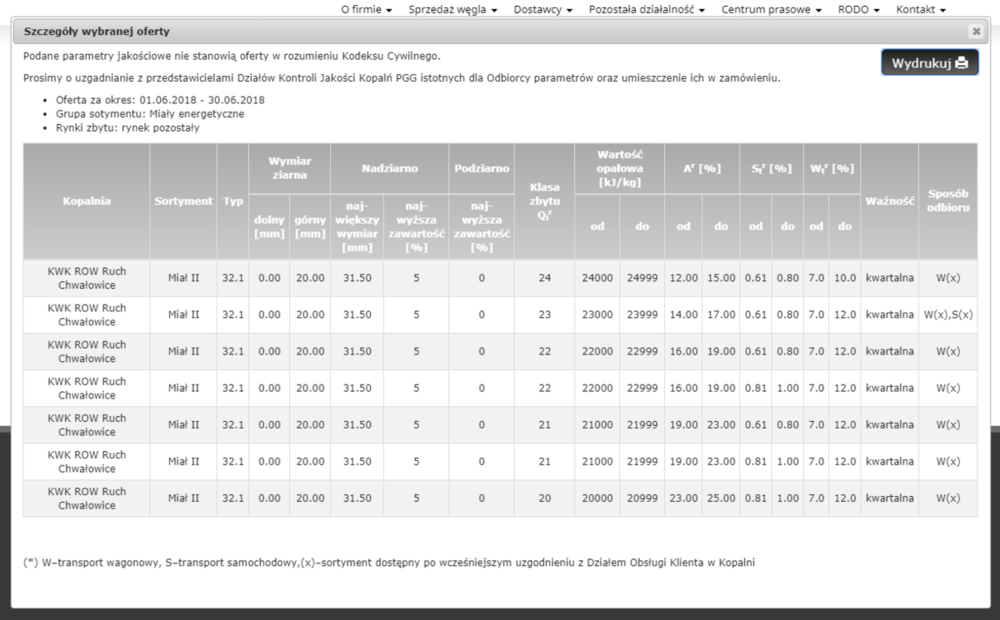This screenshot has height=620, width=1000.
Task: Click the Wydrukuj print button
Action: (929, 63)
